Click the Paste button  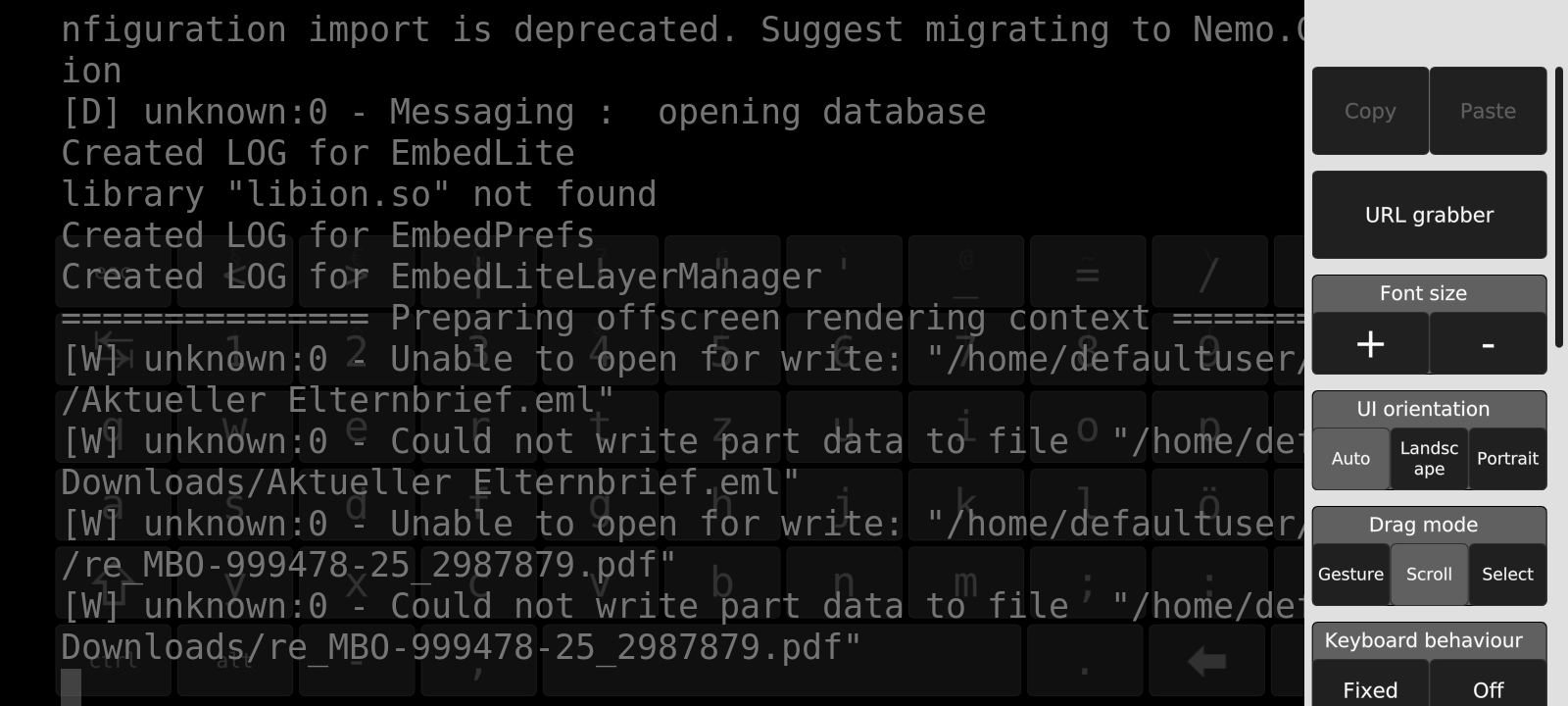[1488, 111]
